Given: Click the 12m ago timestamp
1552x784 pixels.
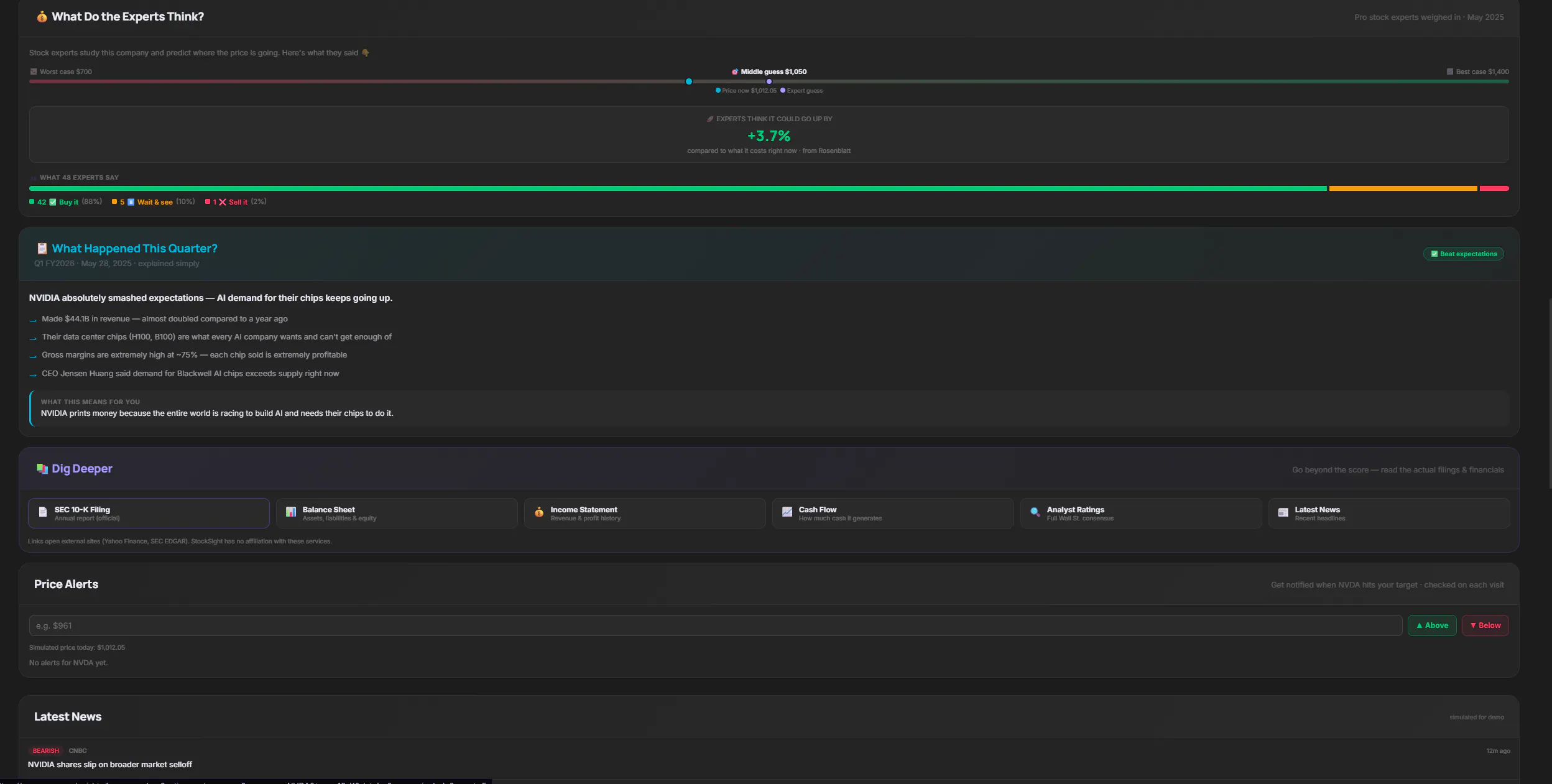Looking at the screenshot, I should (1498, 751).
